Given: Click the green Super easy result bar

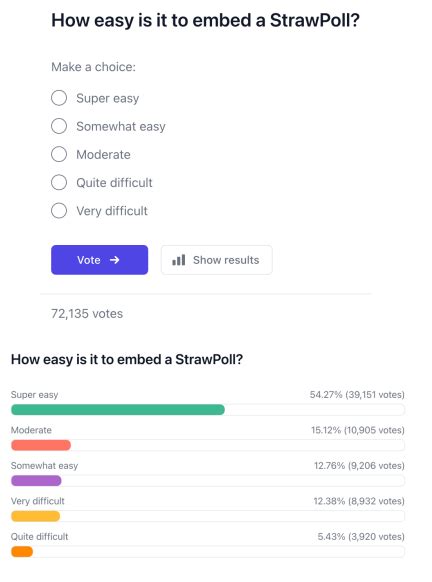Looking at the screenshot, I should pos(118,410).
